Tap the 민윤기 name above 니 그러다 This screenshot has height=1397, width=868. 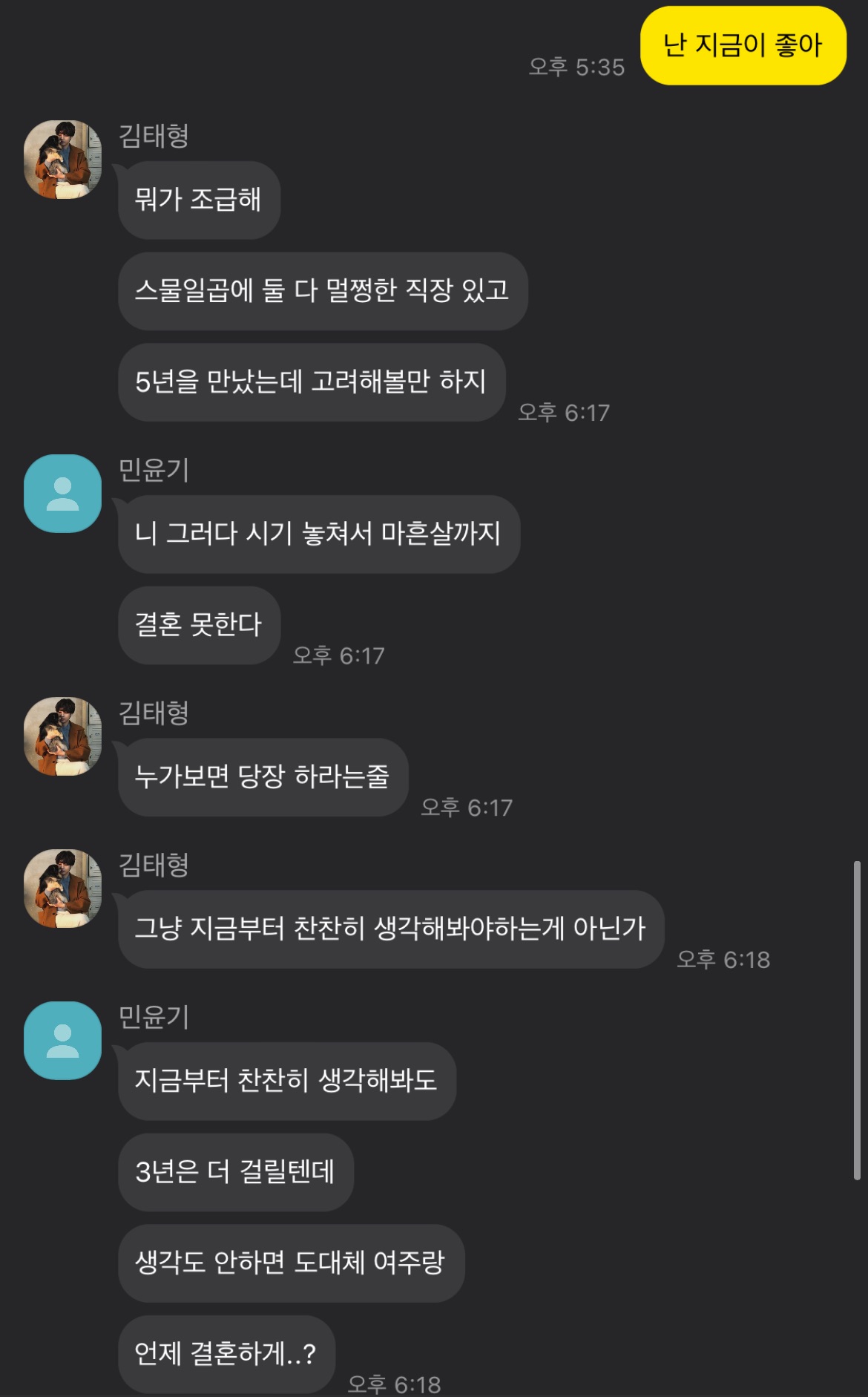pos(154,470)
